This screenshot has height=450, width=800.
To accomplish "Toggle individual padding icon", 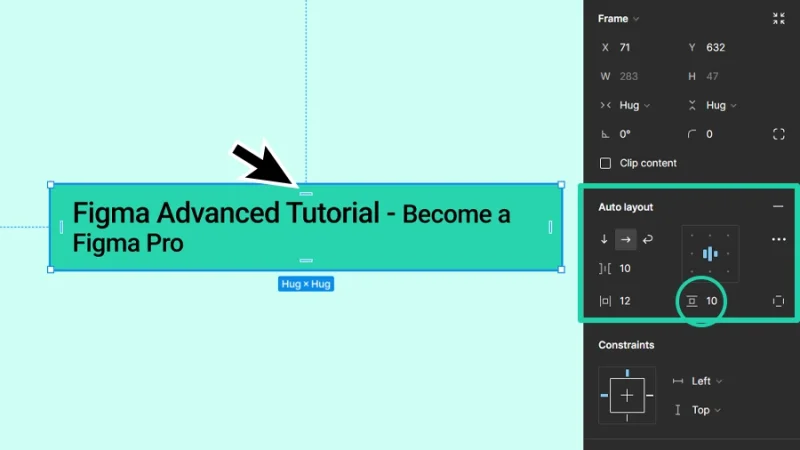I will coord(778,301).
